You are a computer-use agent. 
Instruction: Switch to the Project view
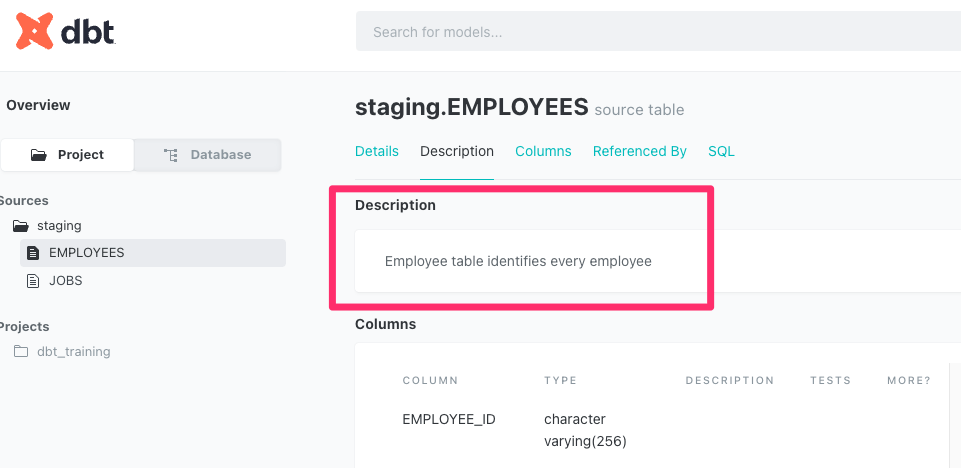[68, 155]
